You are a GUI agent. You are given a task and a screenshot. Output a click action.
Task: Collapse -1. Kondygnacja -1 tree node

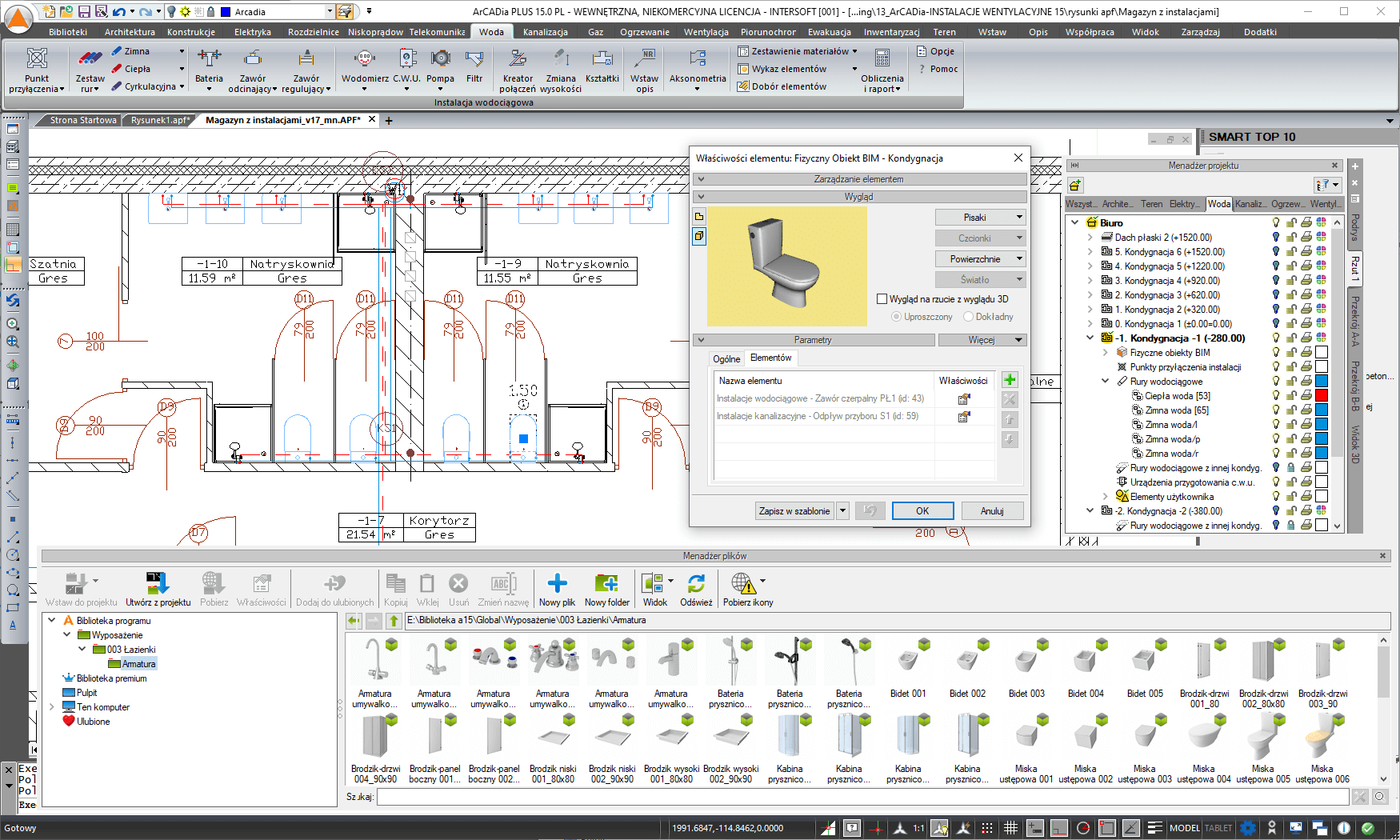coord(1090,338)
